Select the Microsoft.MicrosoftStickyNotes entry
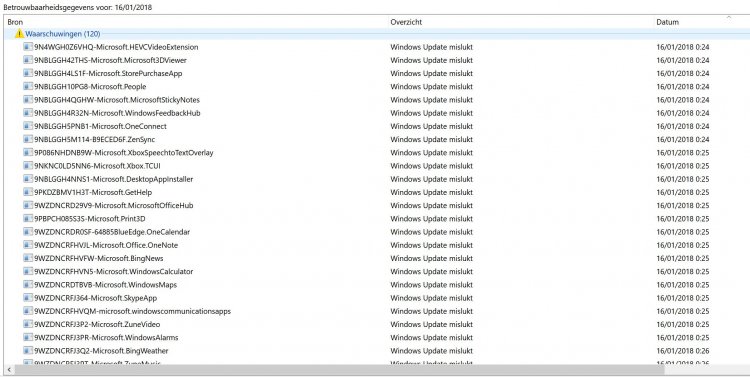Viewport: 750px width, 377px height. [375, 100]
